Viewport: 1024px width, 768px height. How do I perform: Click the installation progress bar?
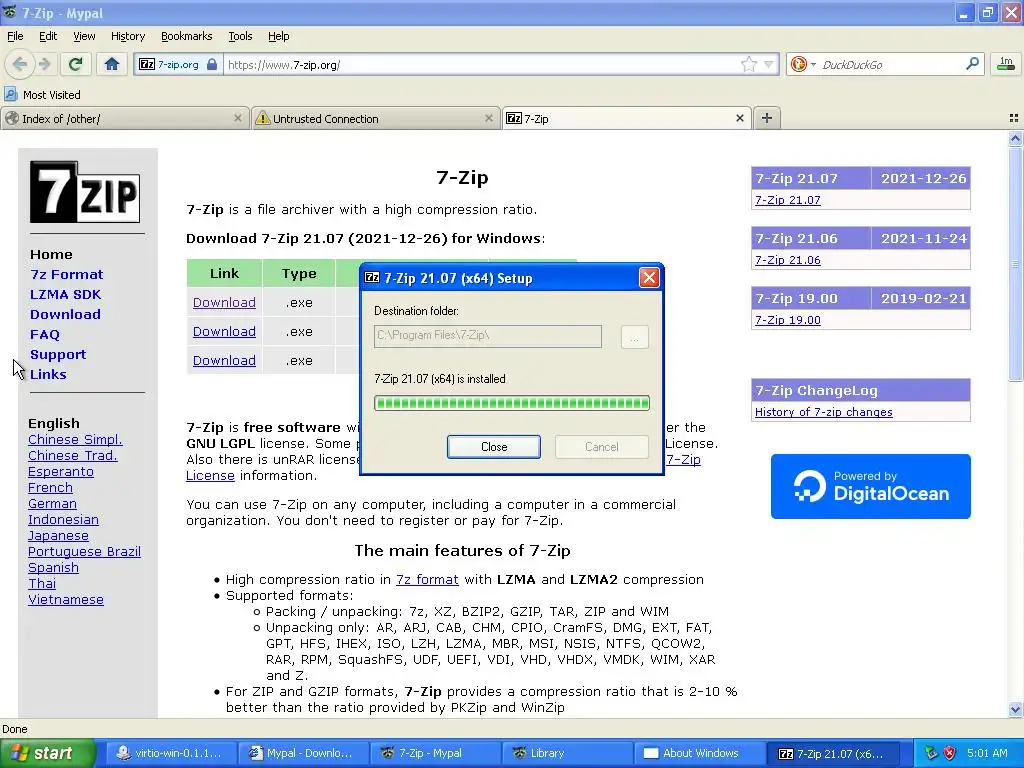click(x=512, y=403)
